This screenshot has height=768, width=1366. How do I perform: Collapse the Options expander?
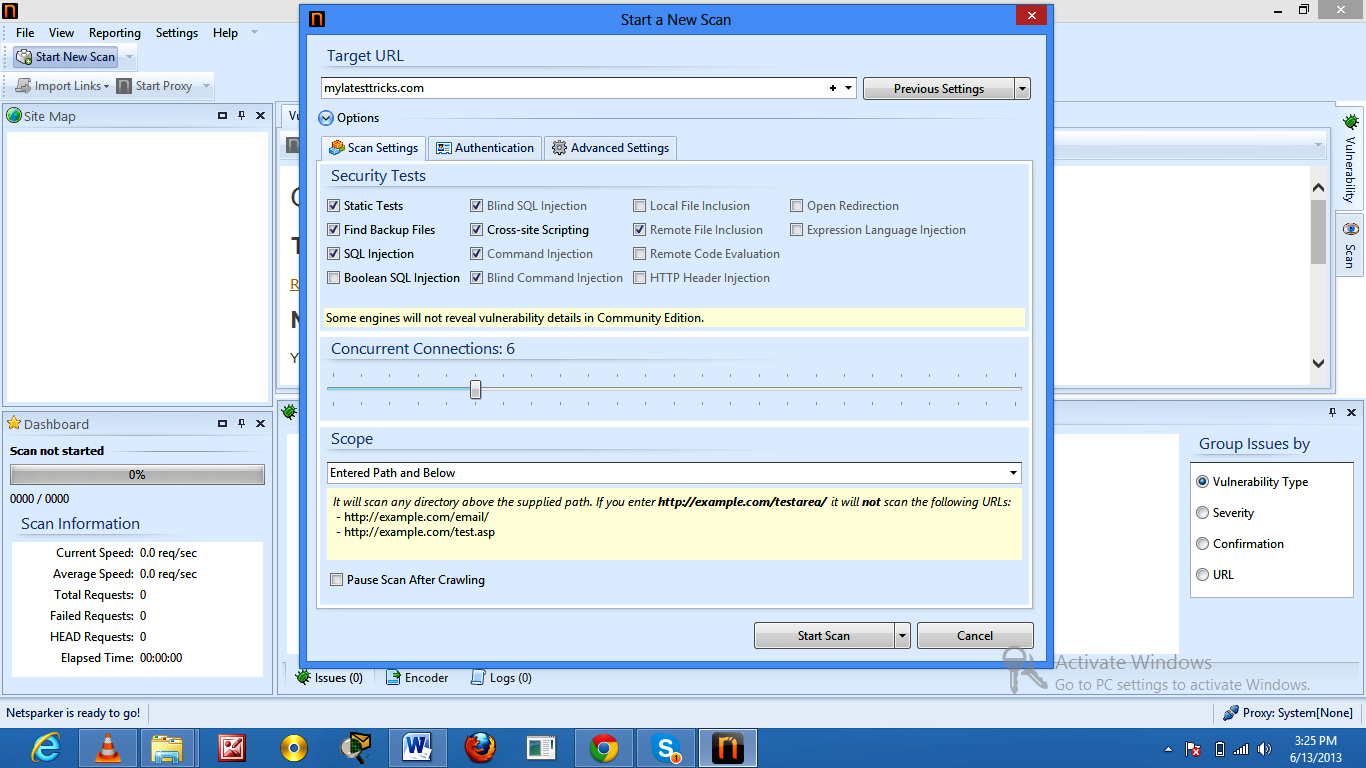(x=326, y=118)
